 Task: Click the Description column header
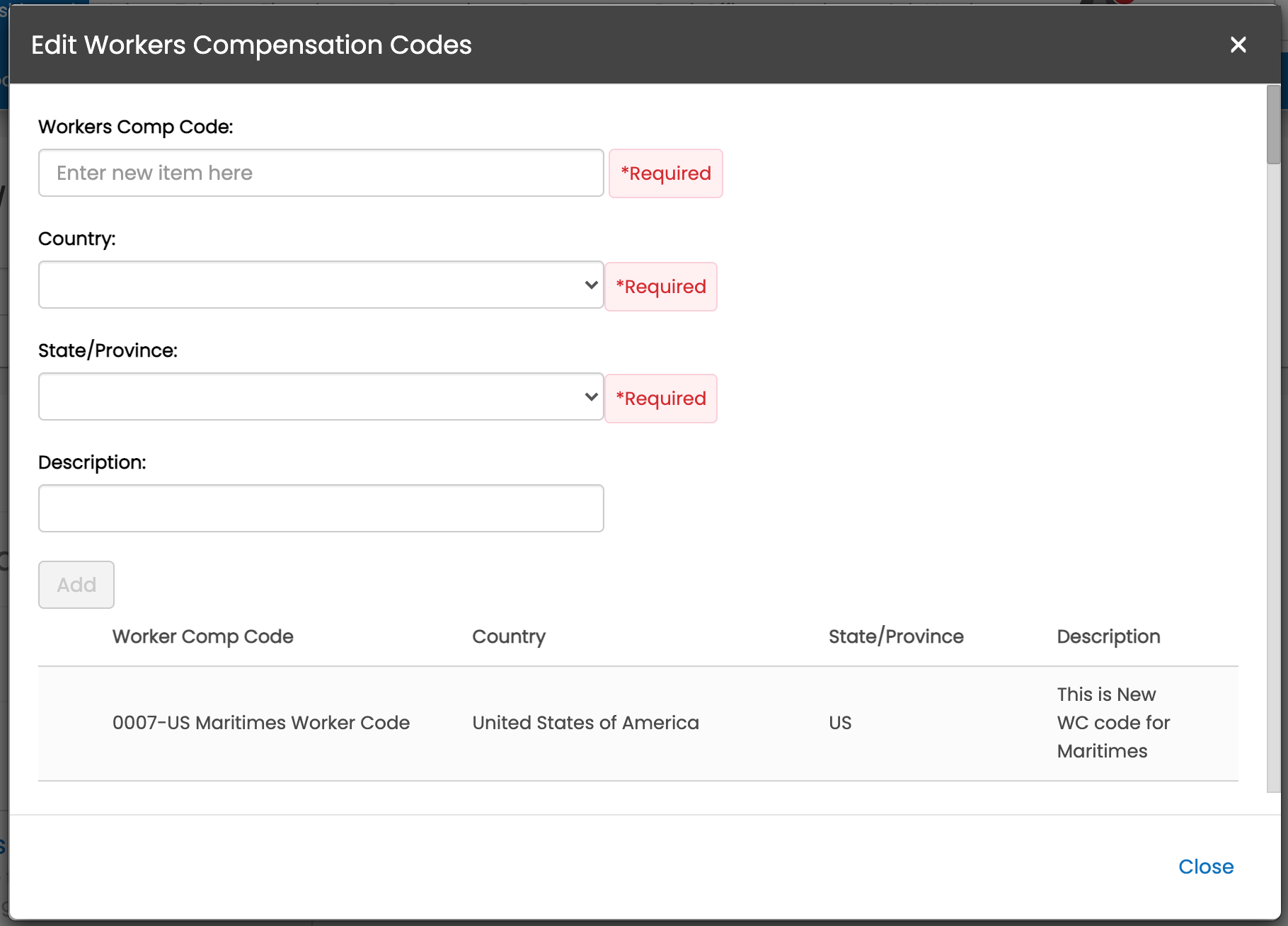(1108, 636)
